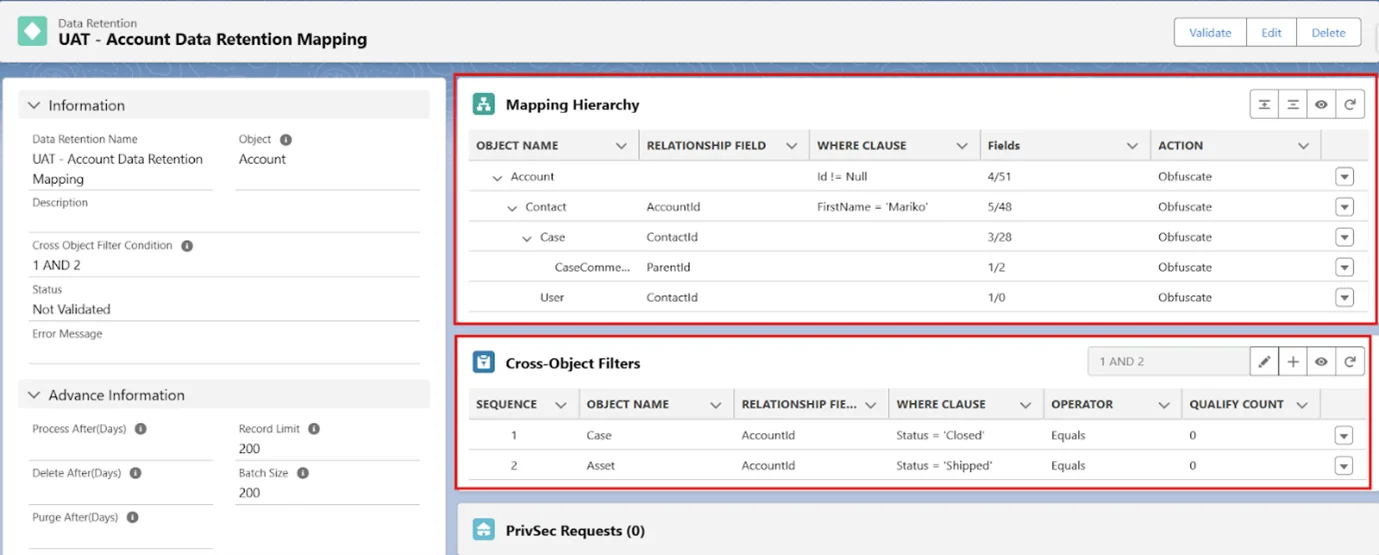The height and width of the screenshot is (555, 1379).
Task: Add a new cross-object filter
Action: click(1293, 362)
